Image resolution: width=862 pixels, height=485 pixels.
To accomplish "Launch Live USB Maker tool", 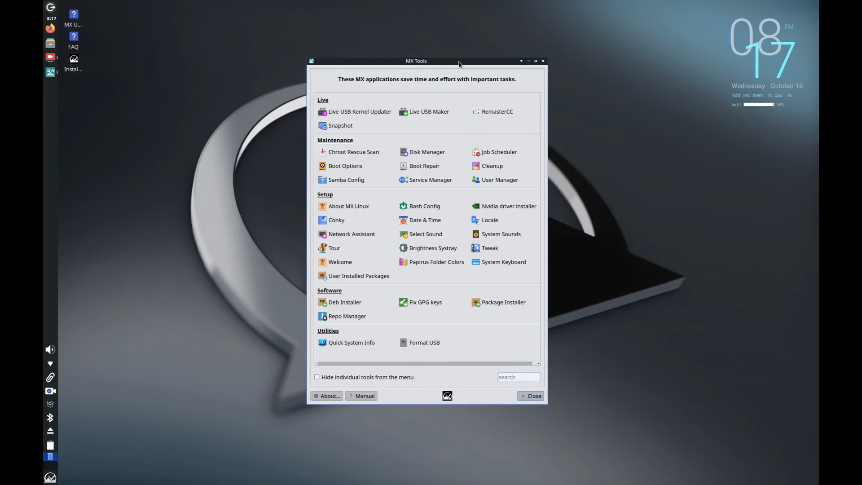I will pyautogui.click(x=424, y=112).
